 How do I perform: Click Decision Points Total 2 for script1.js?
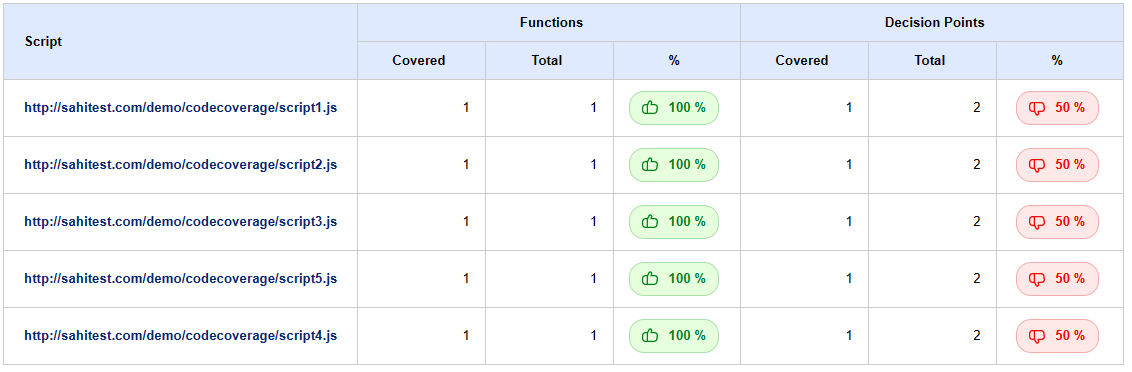click(977, 108)
